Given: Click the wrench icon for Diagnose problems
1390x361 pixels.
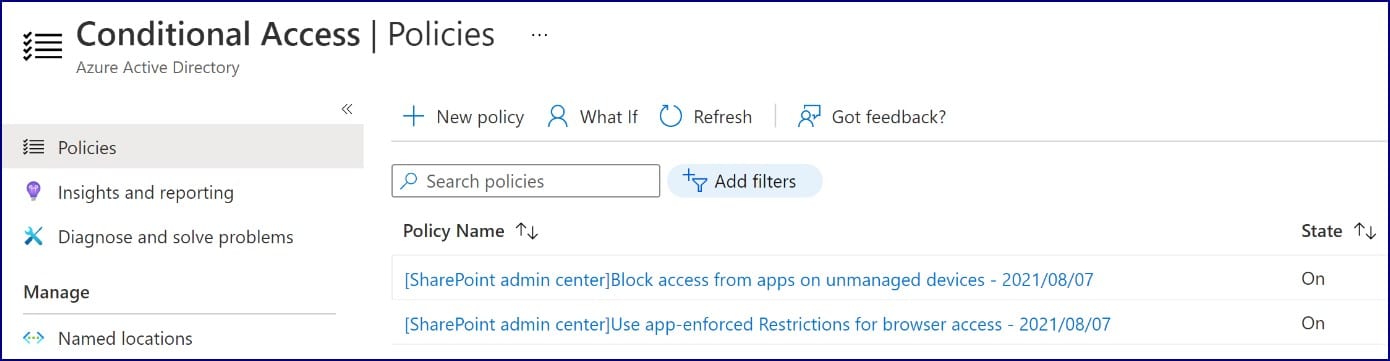Looking at the screenshot, I should tap(33, 237).
